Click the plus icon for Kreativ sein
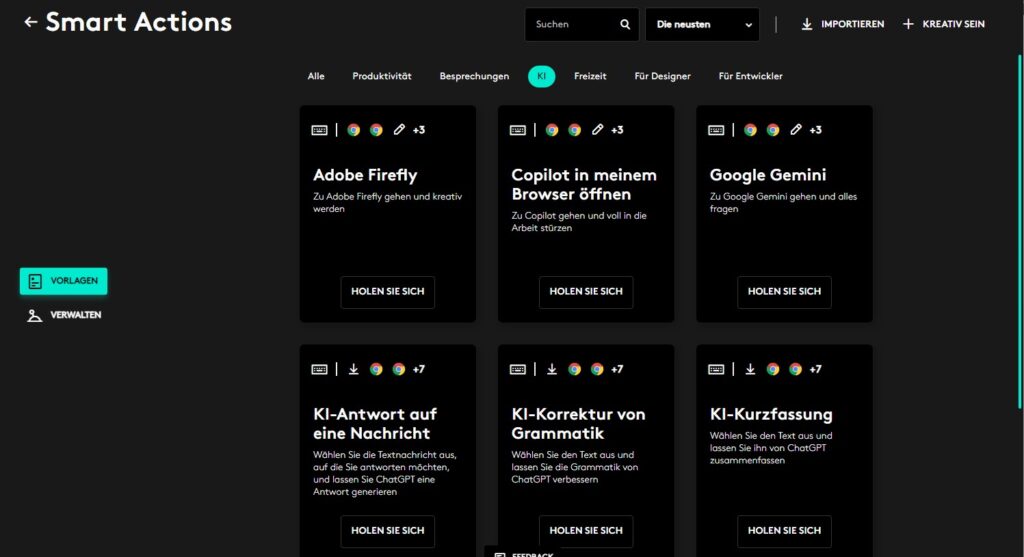This screenshot has width=1024, height=557. tap(908, 24)
